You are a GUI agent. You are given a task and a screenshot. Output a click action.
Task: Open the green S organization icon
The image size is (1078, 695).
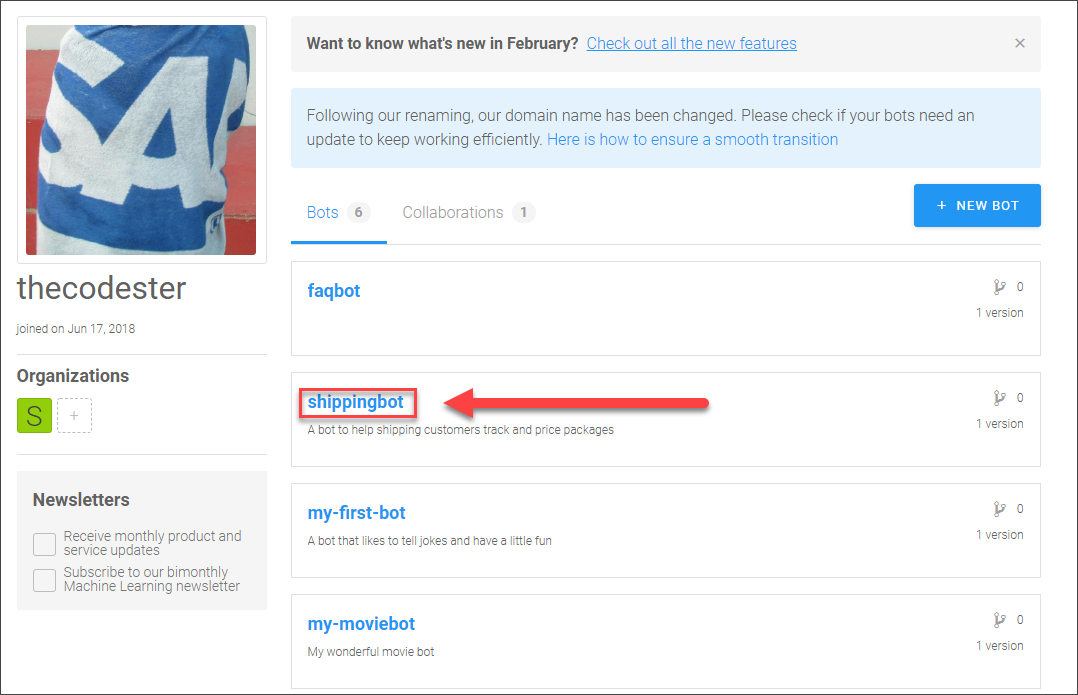click(x=34, y=416)
